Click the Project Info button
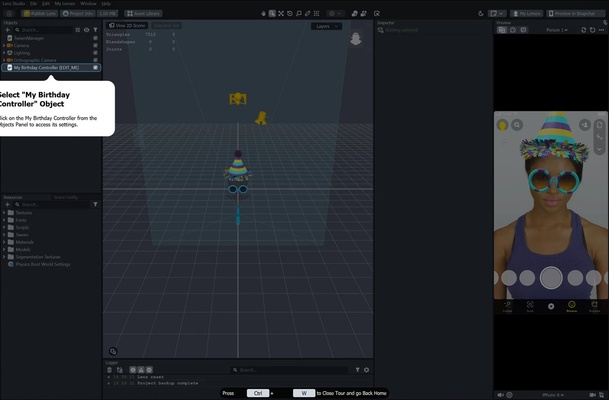The image size is (609, 400). pos(78,14)
